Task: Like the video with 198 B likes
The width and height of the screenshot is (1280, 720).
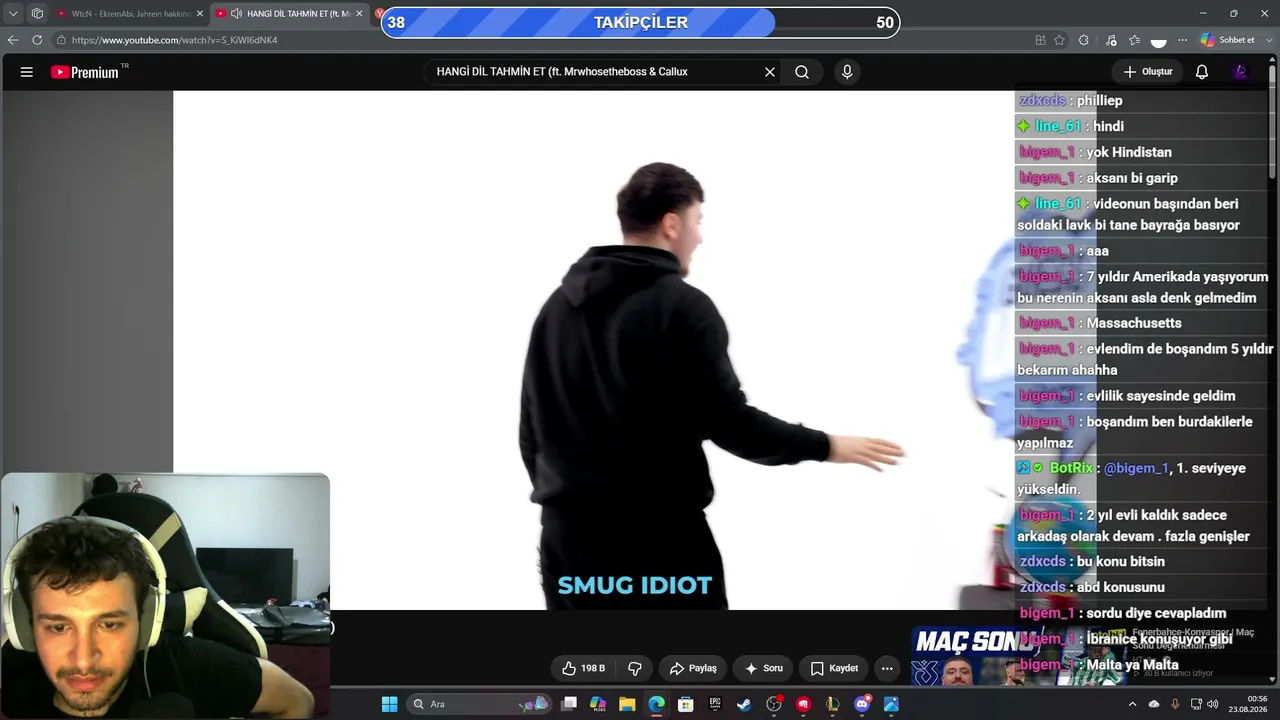Action: pos(583,668)
